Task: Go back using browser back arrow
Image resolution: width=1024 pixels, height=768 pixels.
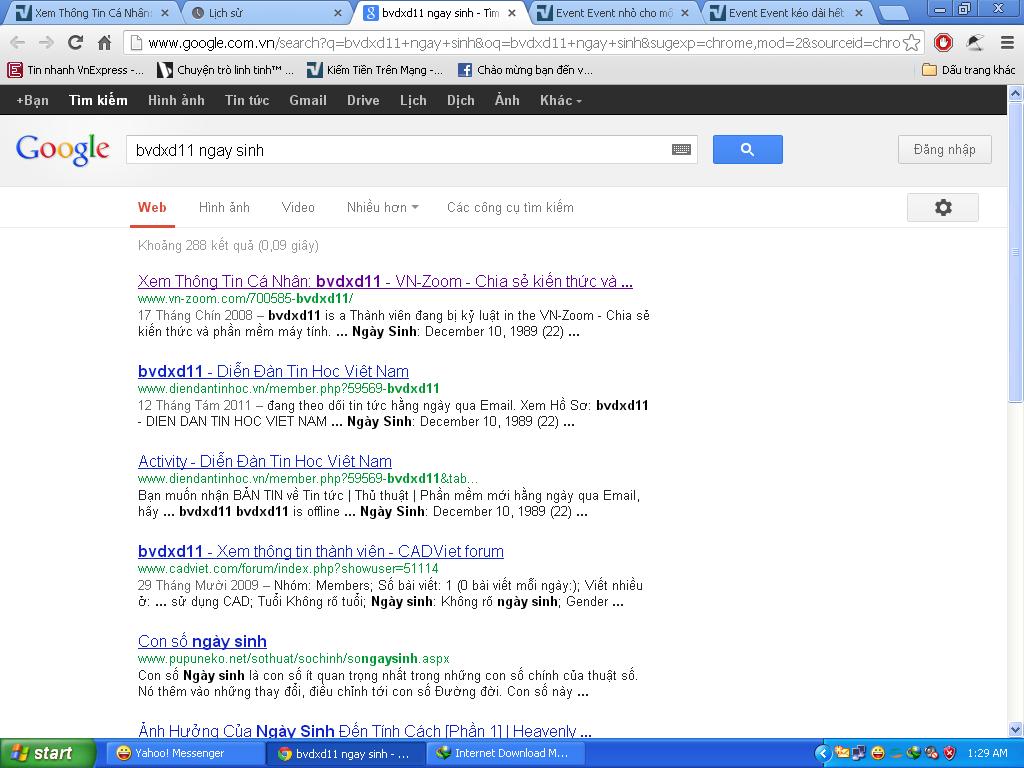Action: (17, 43)
